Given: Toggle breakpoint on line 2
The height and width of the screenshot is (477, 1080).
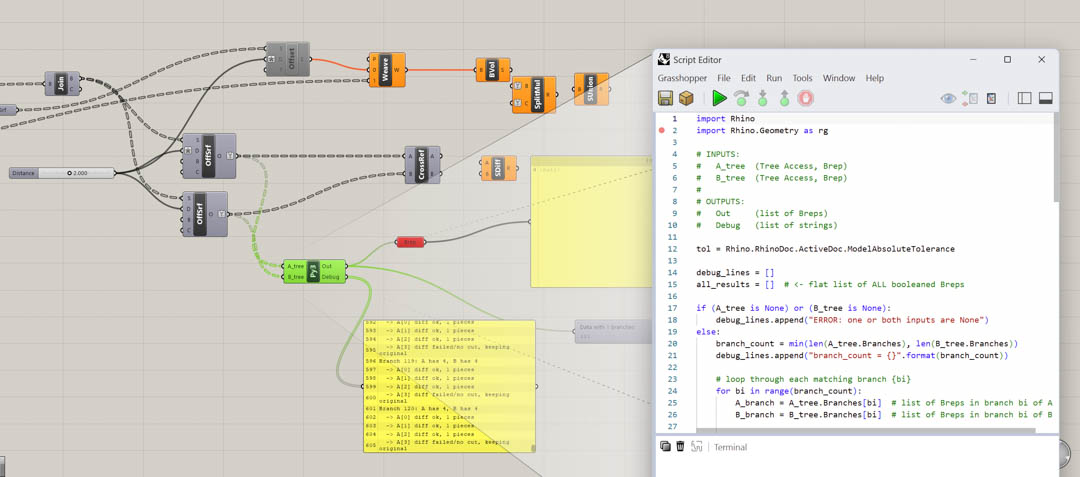Looking at the screenshot, I should 661,131.
